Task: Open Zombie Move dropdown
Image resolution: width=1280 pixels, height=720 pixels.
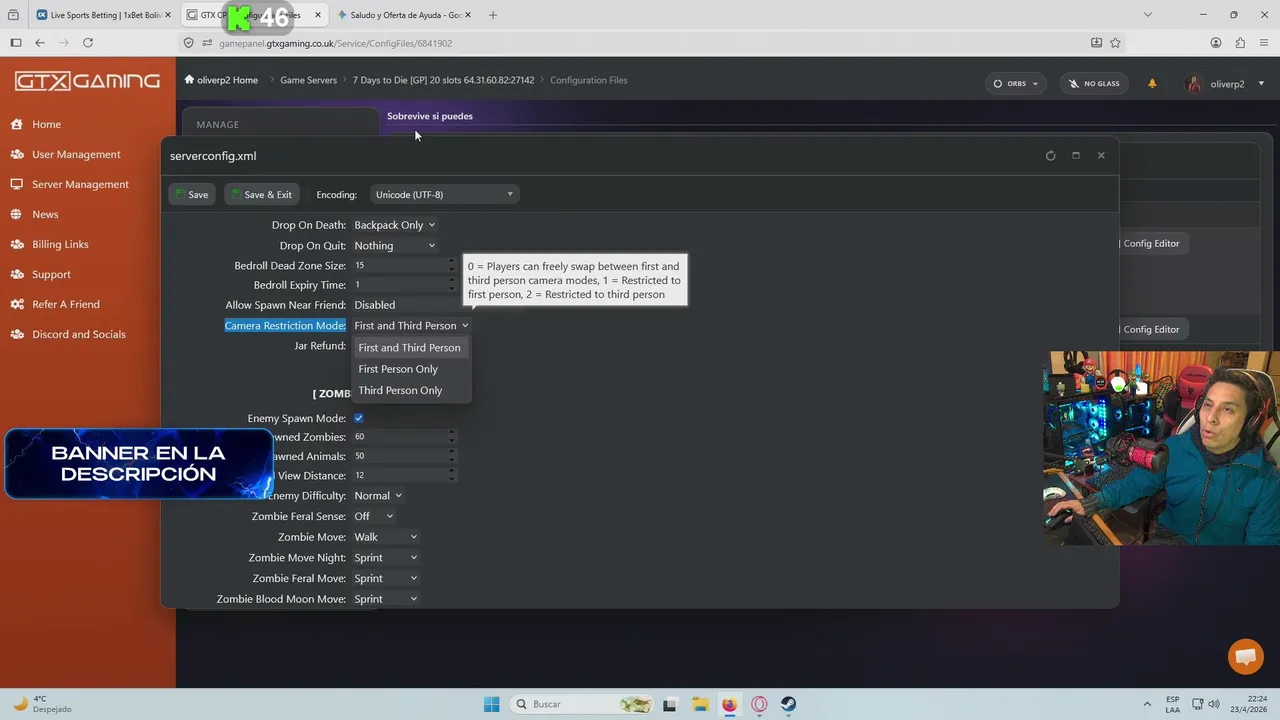Action: click(386, 537)
